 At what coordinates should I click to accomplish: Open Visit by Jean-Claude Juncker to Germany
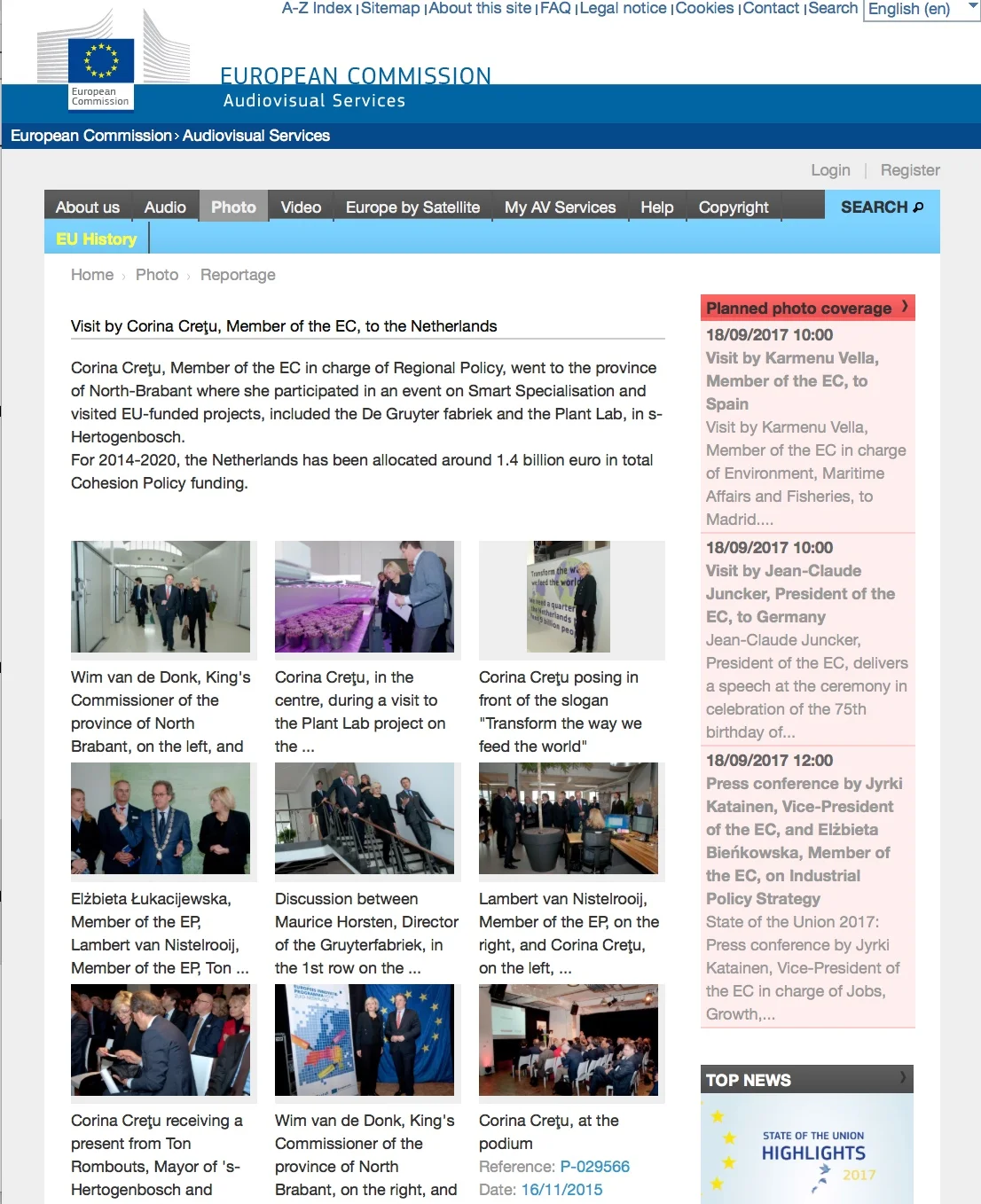click(800, 594)
